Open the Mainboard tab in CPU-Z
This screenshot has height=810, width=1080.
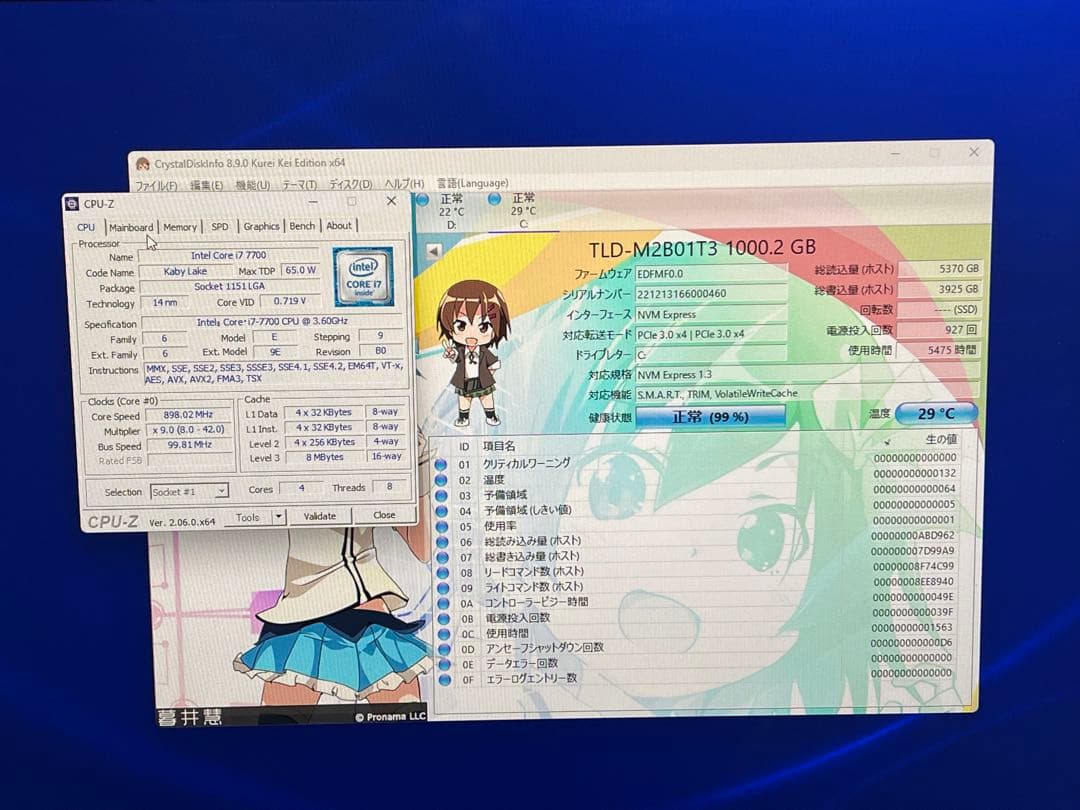pyautogui.click(x=131, y=227)
